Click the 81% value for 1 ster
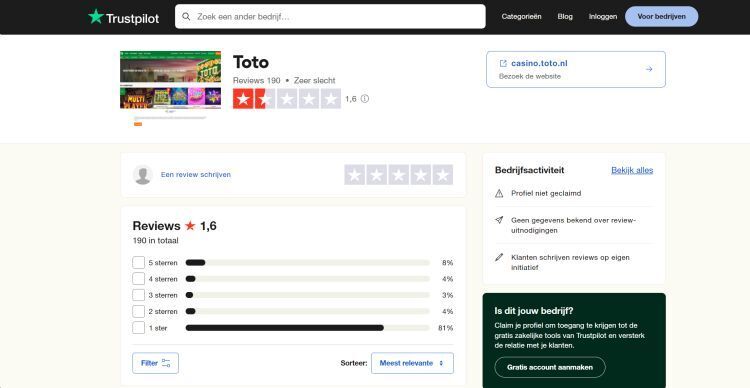 tap(445, 328)
